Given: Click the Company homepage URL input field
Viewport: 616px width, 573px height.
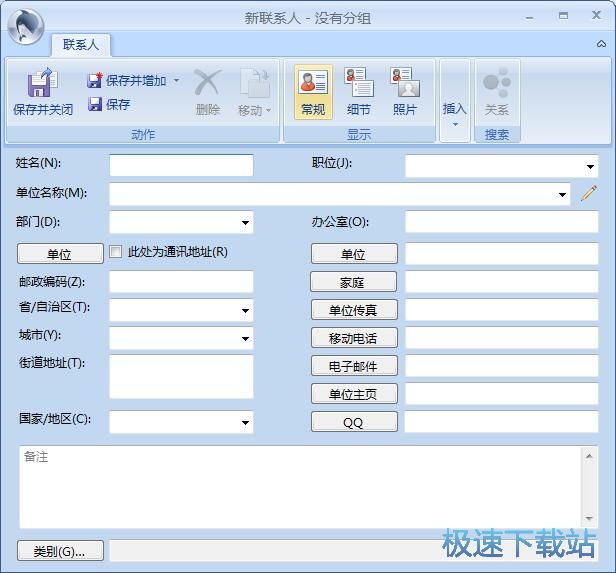Looking at the screenshot, I should [502, 394].
